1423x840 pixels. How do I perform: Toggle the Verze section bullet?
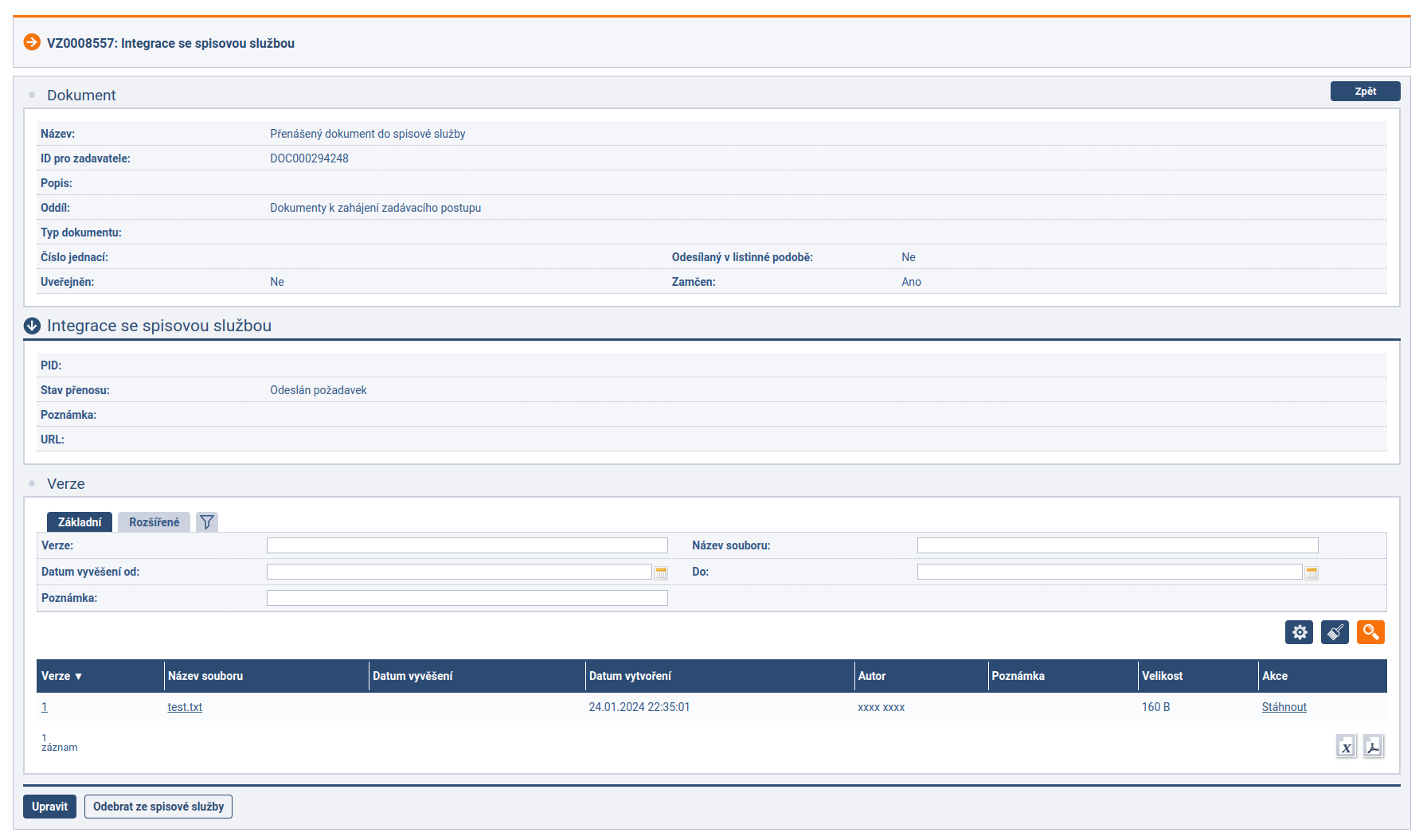(x=32, y=483)
